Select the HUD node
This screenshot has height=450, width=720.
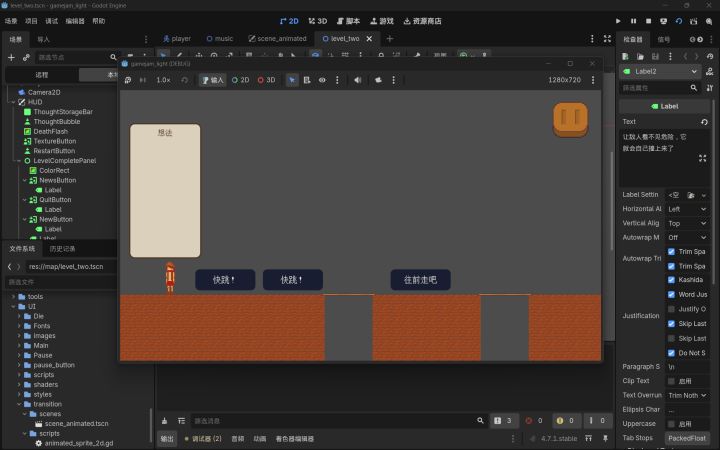click(x=35, y=102)
